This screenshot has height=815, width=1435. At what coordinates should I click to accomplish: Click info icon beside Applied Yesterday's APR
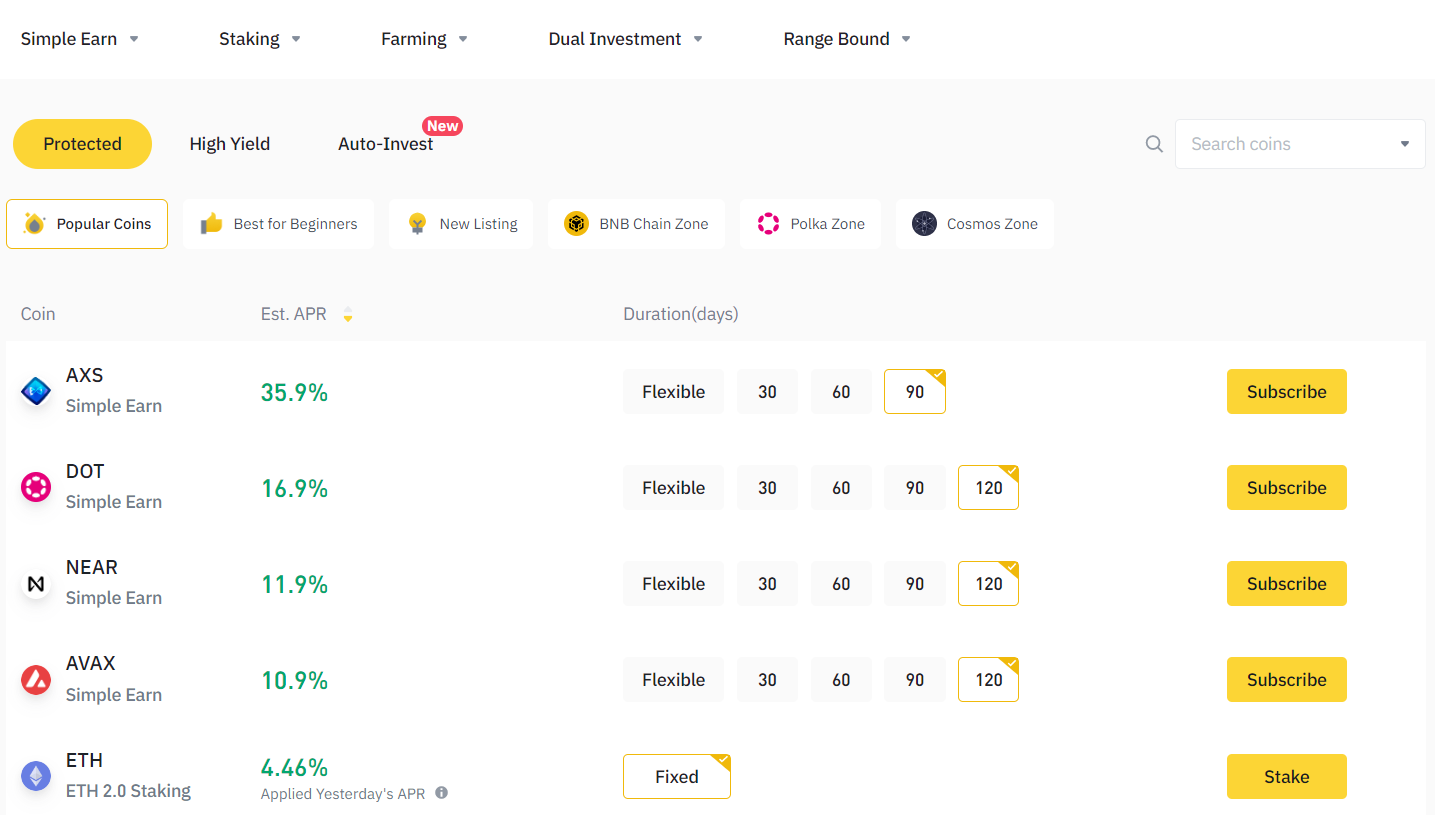[441, 793]
